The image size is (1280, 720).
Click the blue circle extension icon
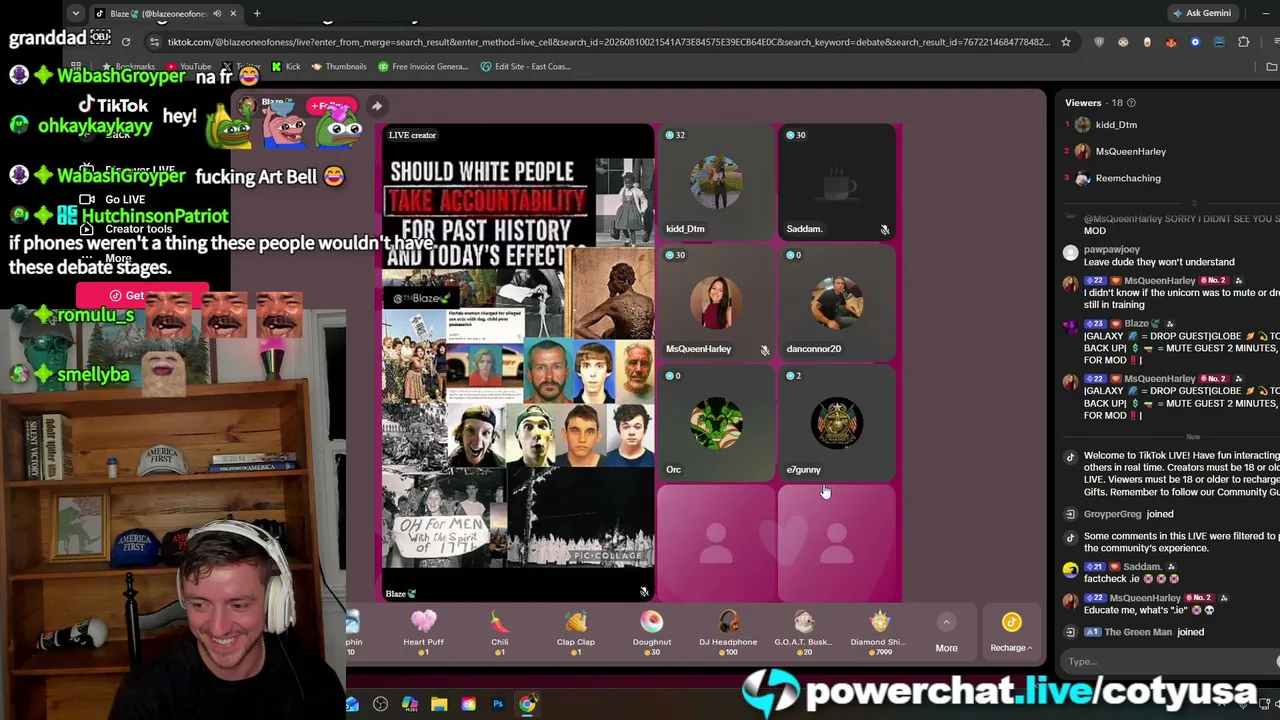(x=1195, y=42)
